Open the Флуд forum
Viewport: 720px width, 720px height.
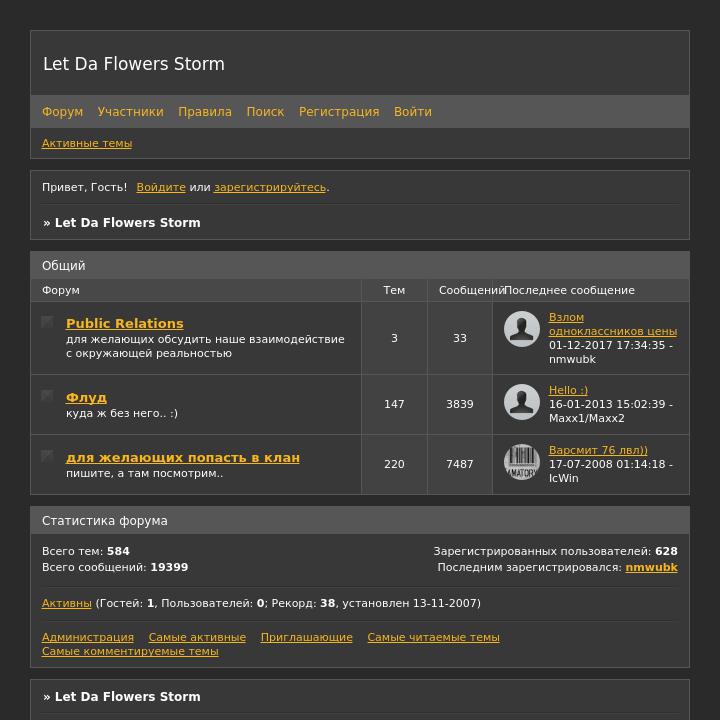pos(86,397)
